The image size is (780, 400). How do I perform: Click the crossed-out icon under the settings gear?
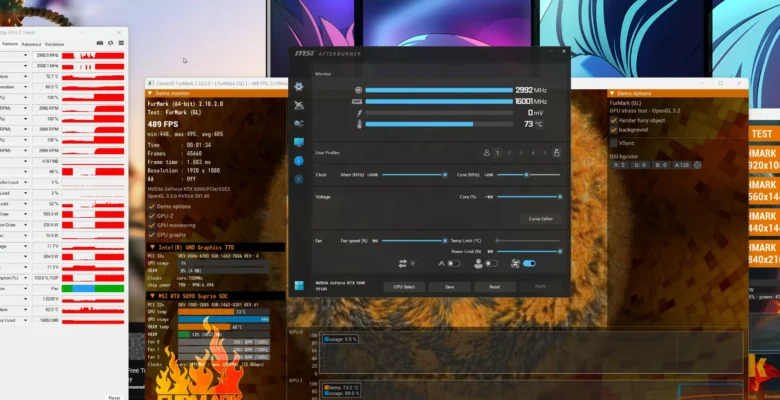click(298, 105)
